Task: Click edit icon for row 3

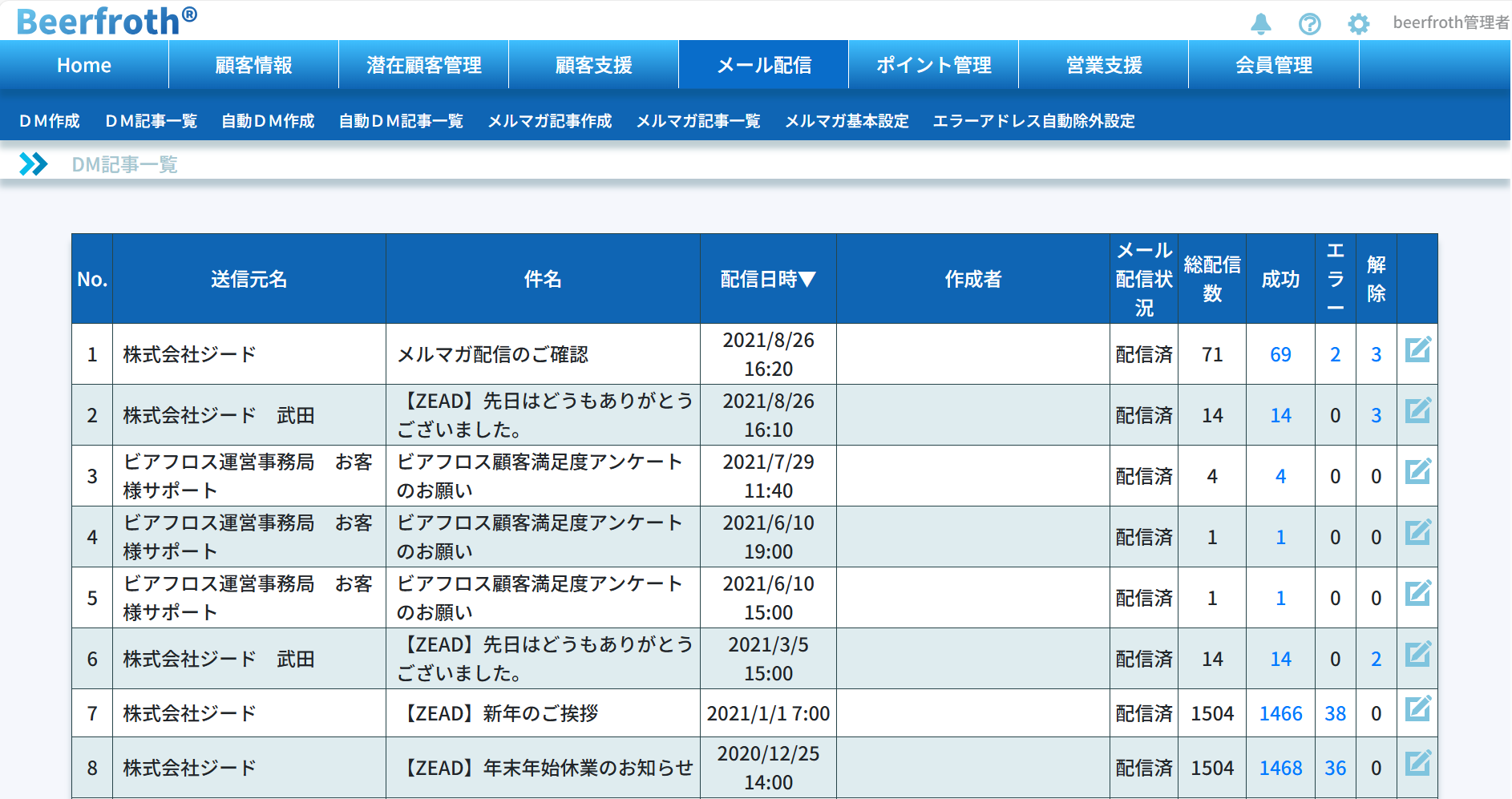Action: [1417, 472]
